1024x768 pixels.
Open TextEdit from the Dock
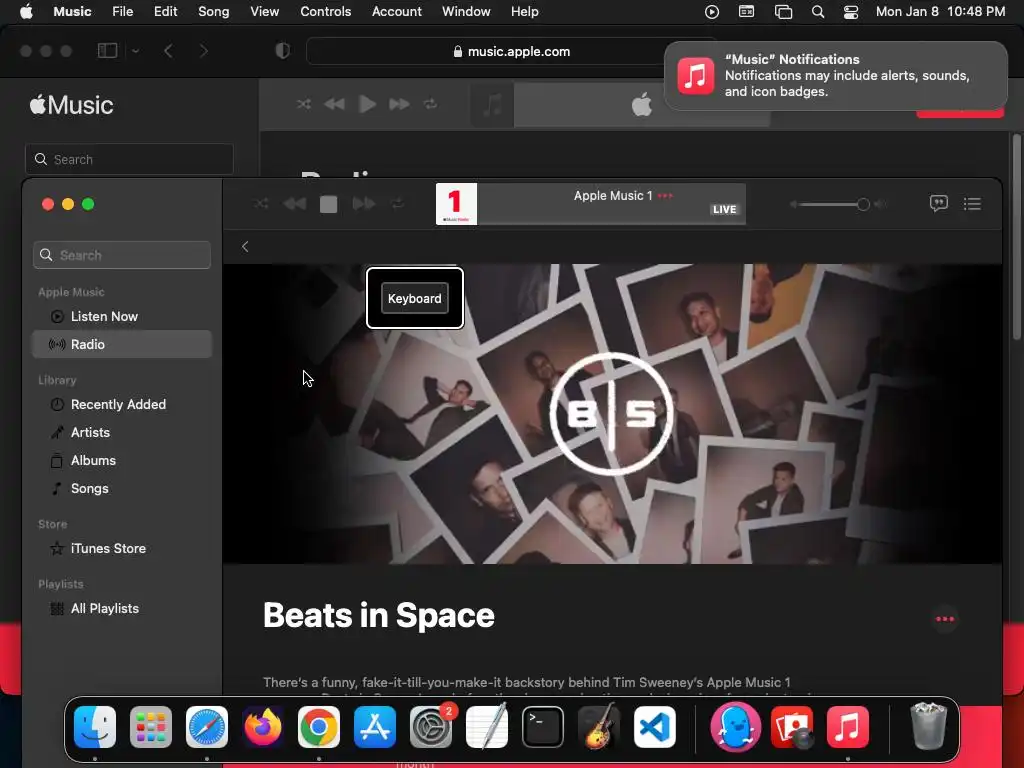[x=487, y=726]
